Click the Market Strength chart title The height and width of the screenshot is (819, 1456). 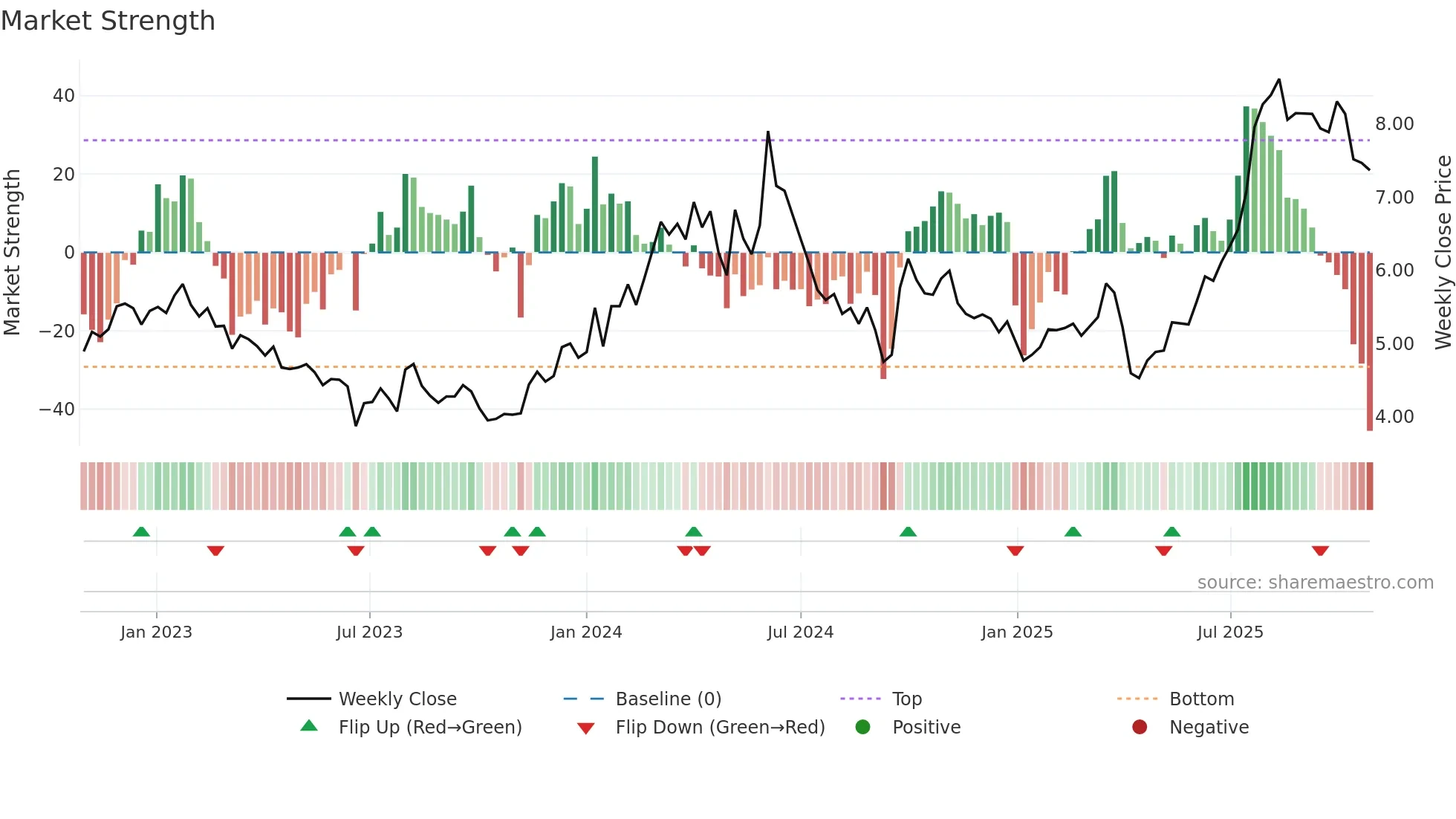pos(108,21)
